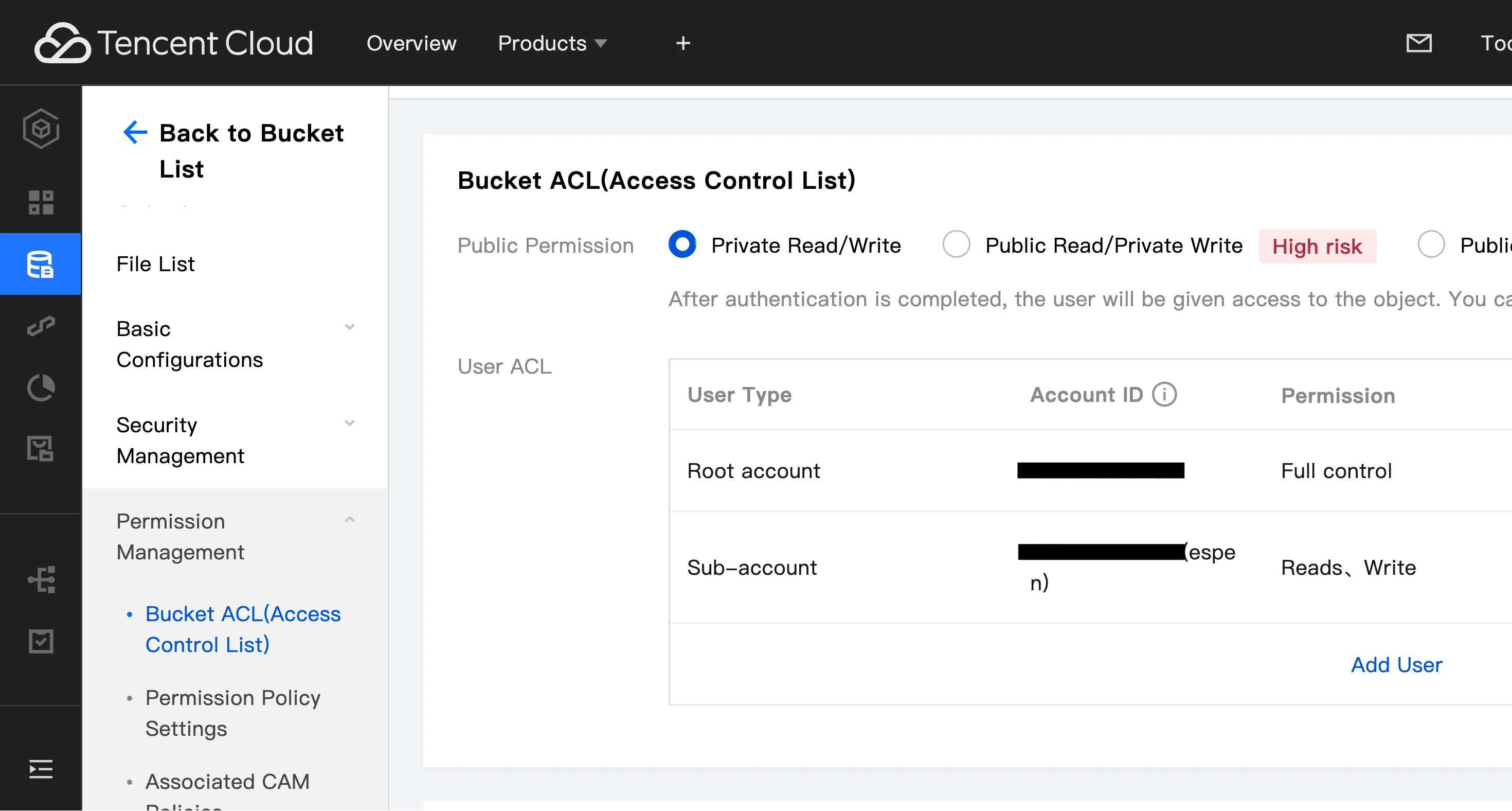The height and width of the screenshot is (811, 1512).
Task: Click the Account ID info icon
Action: pyautogui.click(x=1164, y=395)
